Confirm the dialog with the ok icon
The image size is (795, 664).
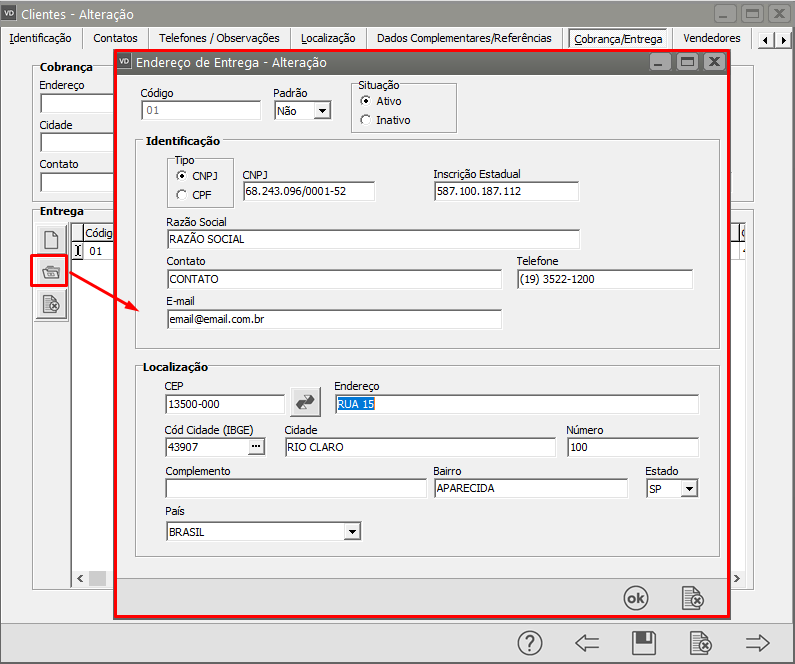[635, 597]
